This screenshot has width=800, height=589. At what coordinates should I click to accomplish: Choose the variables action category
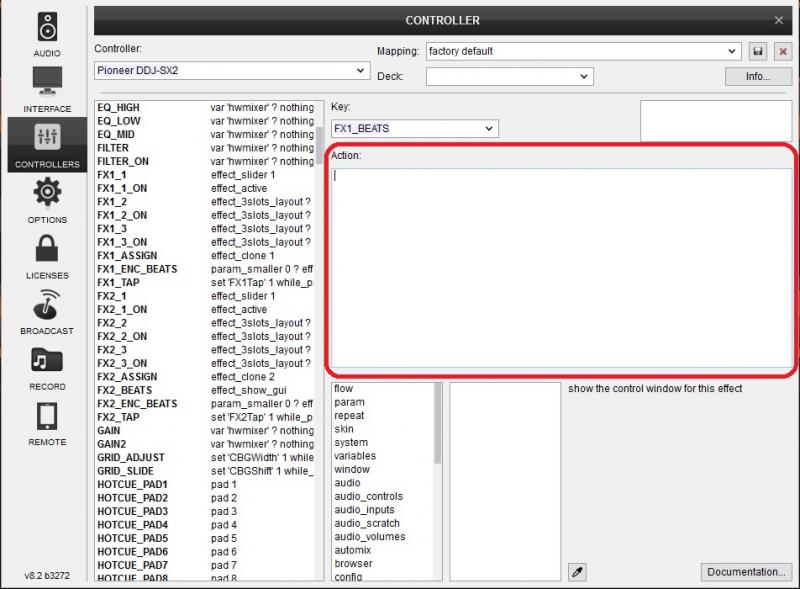coord(383,456)
